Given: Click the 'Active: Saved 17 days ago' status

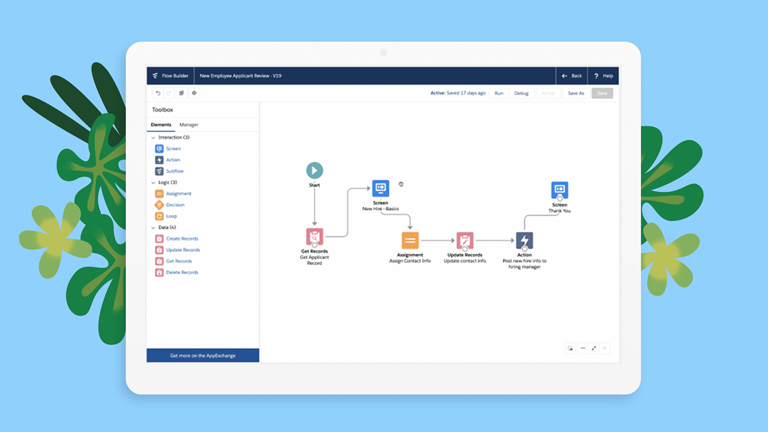Looking at the screenshot, I should [458, 93].
